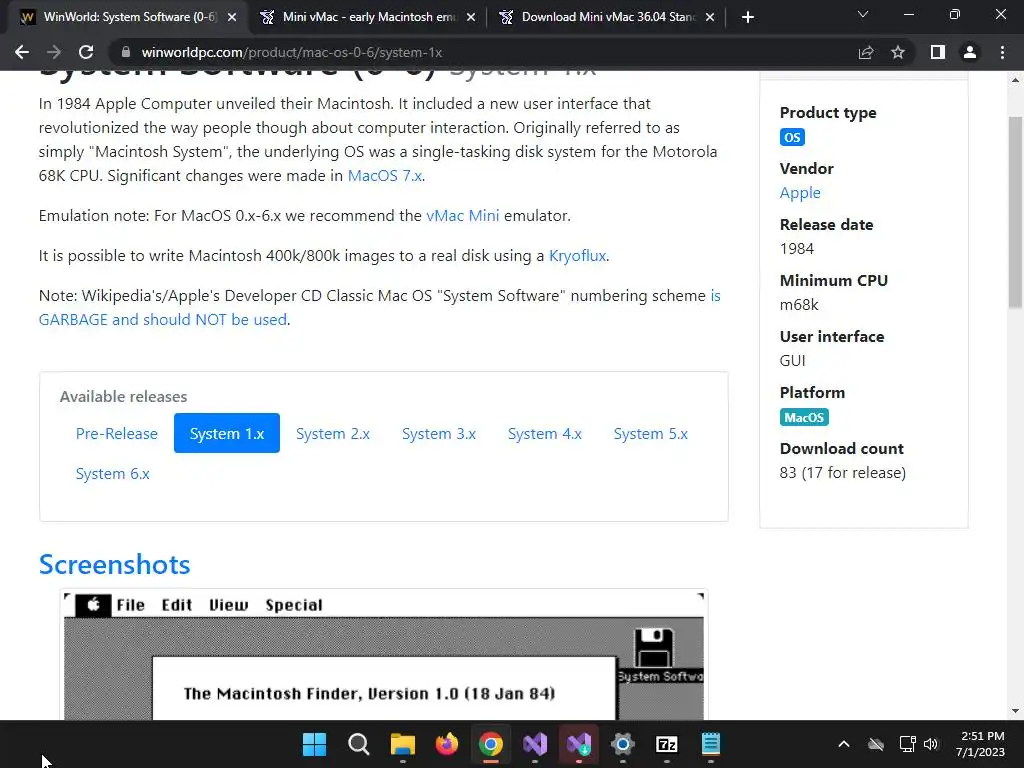Open the 'is GARBAGE and should NOT be used' link

tap(163, 319)
